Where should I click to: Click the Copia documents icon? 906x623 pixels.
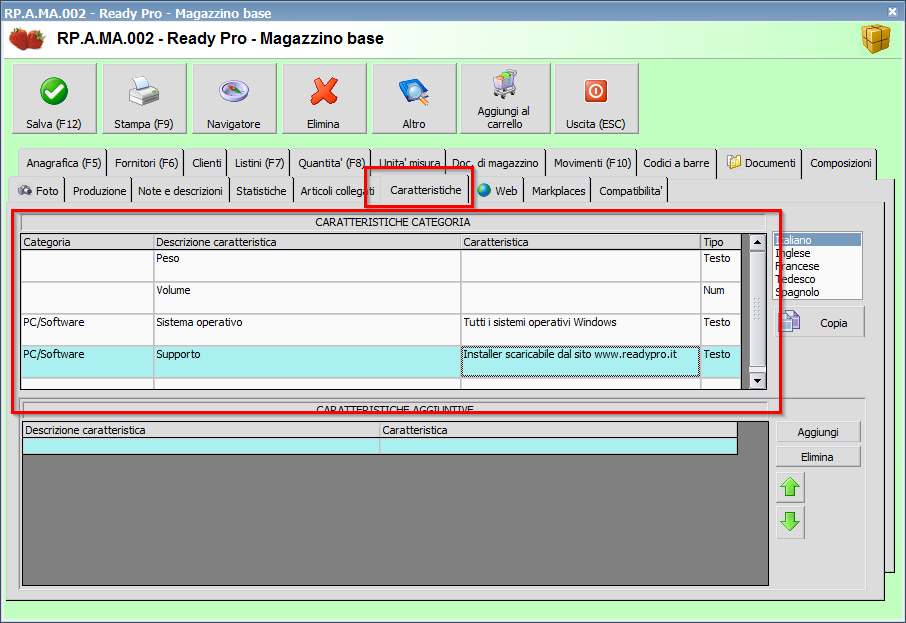coord(790,321)
